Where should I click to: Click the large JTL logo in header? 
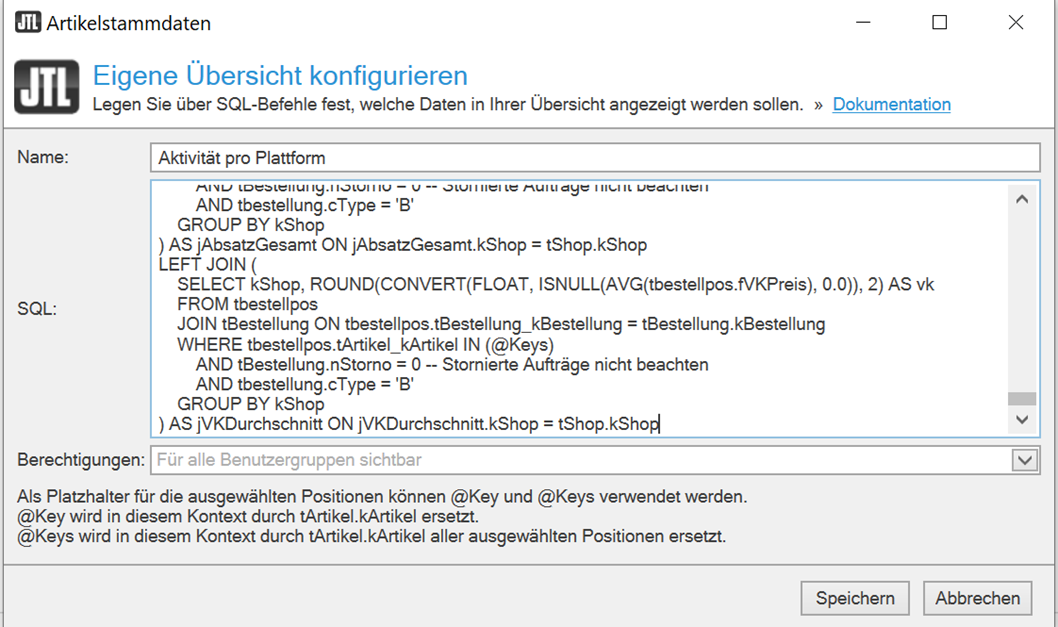[x=46, y=88]
